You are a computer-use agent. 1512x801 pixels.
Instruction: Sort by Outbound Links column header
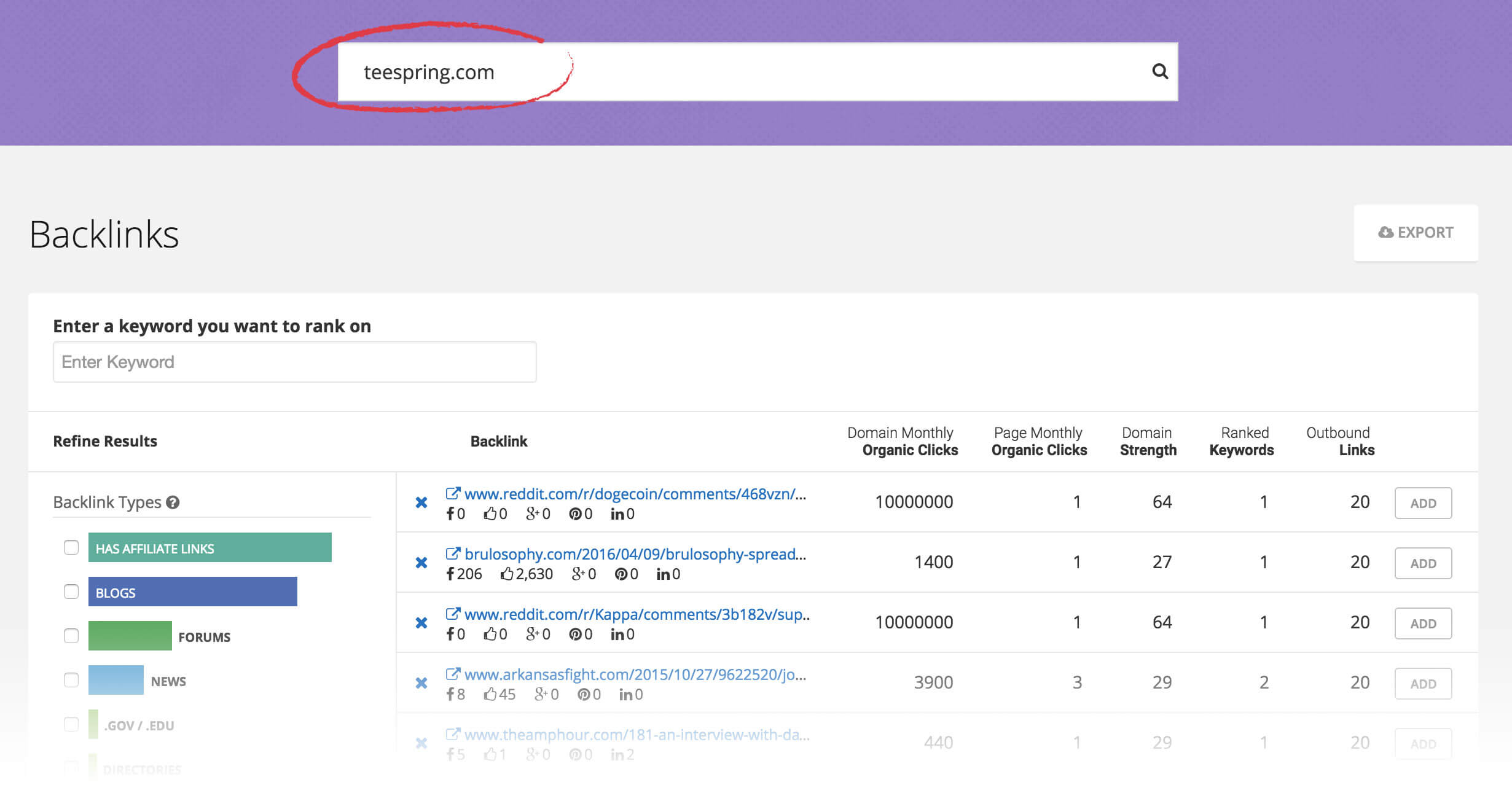click(1340, 441)
